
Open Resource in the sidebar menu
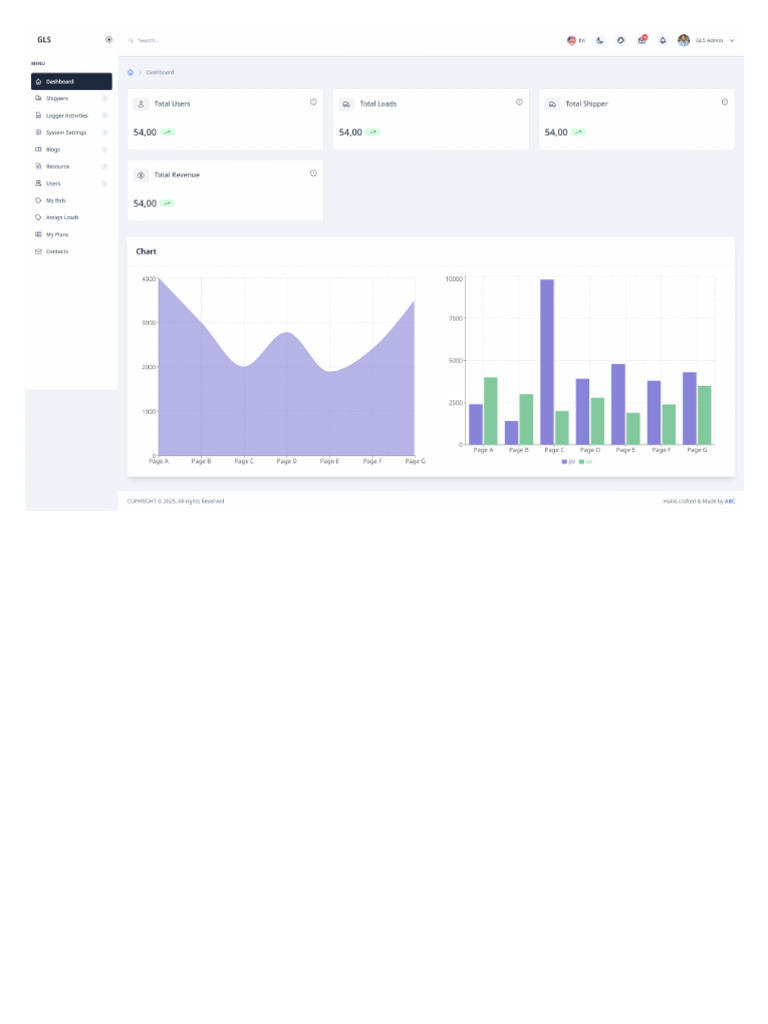pyautogui.click(x=57, y=167)
